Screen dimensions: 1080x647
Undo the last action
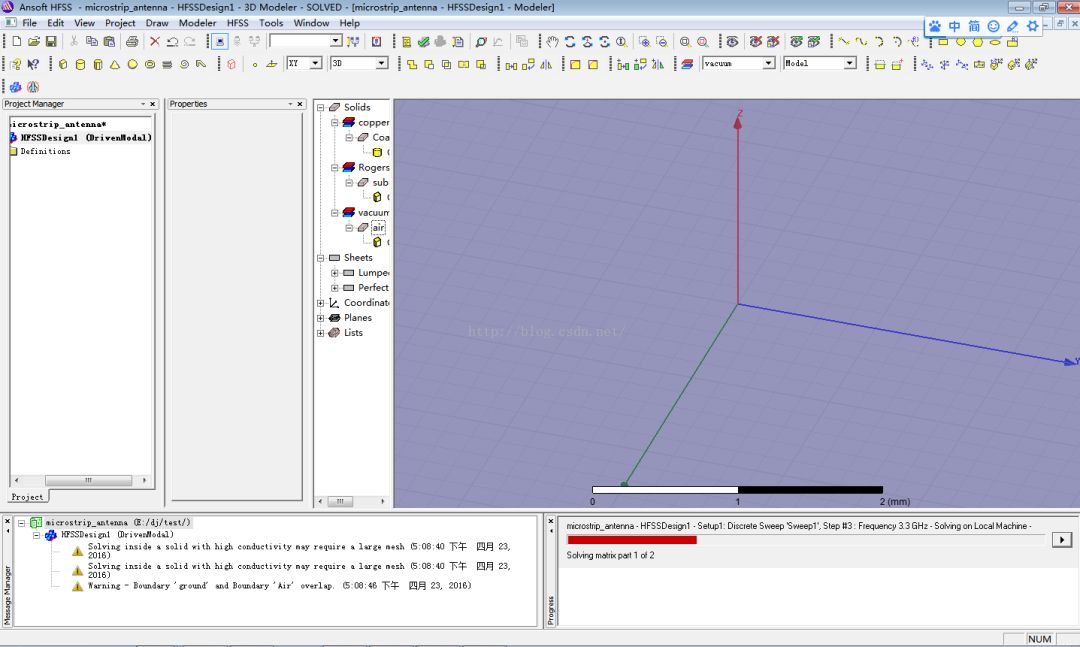[172, 41]
